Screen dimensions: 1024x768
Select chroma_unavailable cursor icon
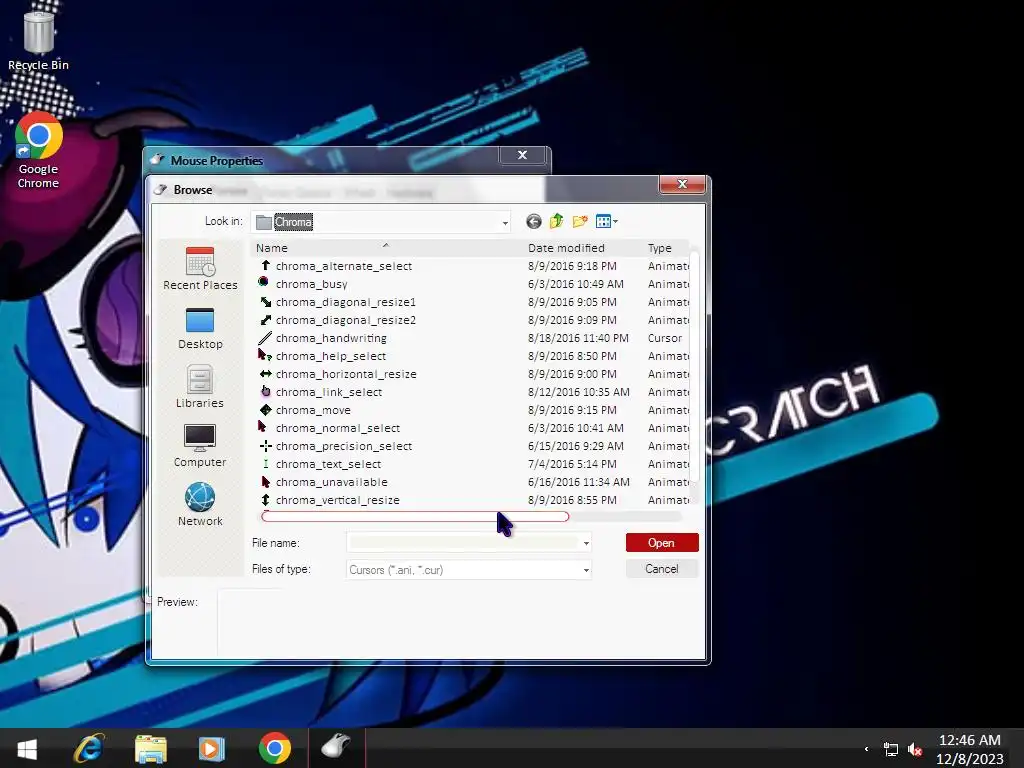coord(265,482)
